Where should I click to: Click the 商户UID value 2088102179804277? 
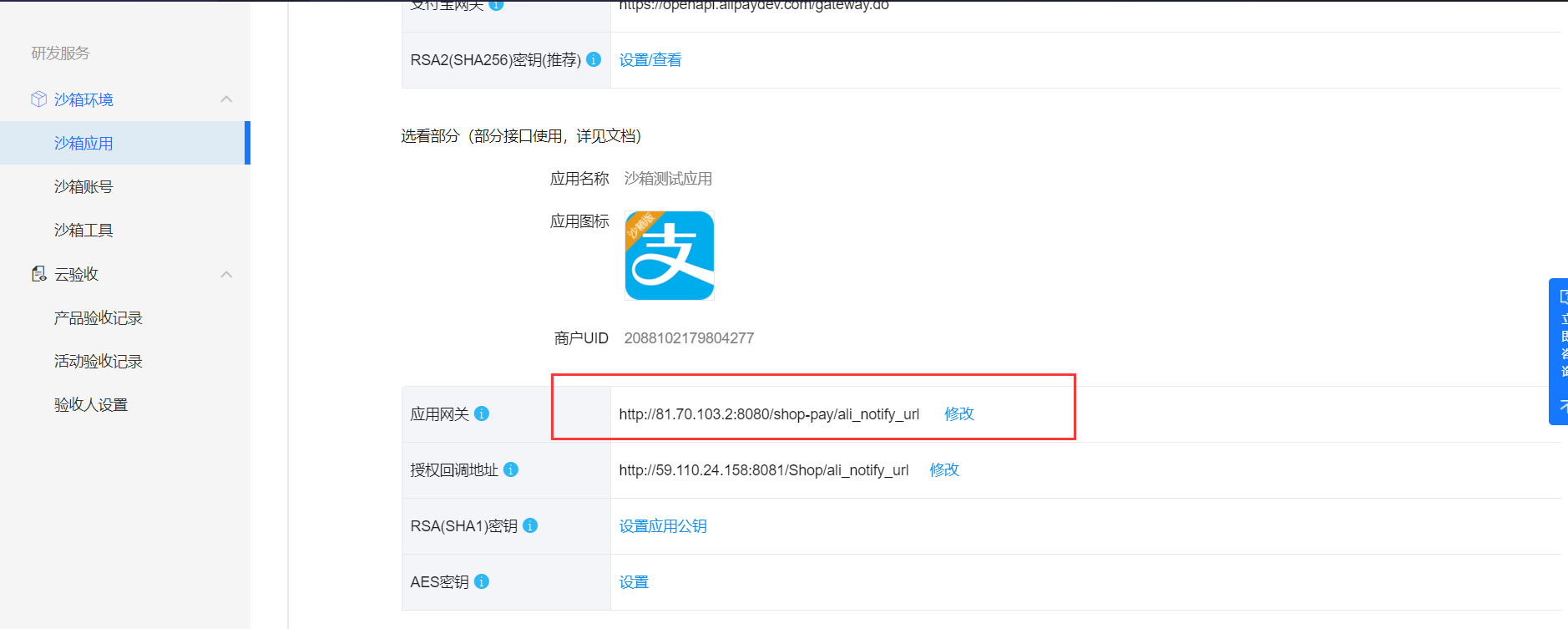pyautogui.click(x=689, y=338)
